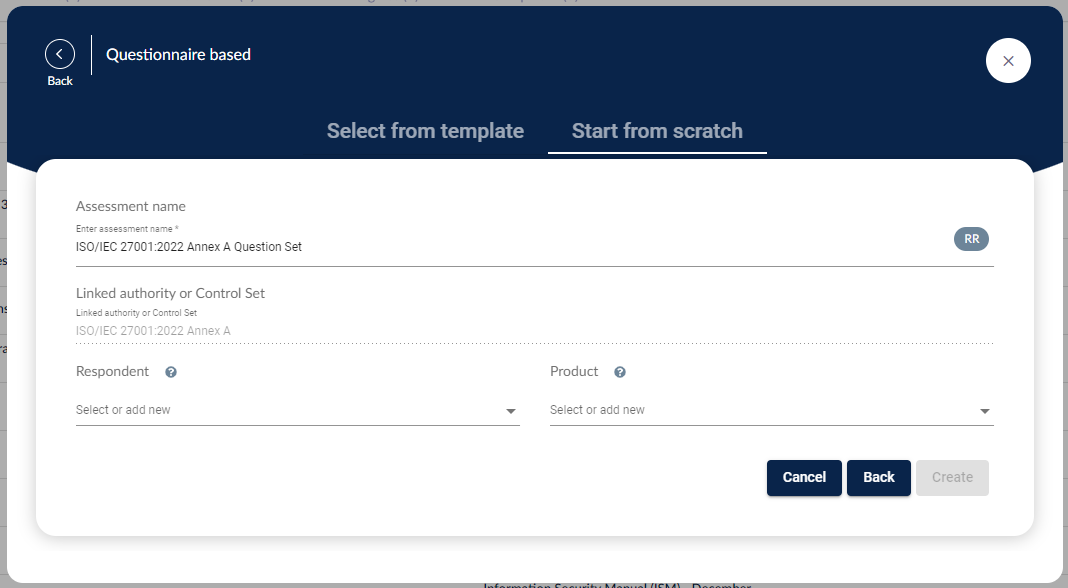Click the Questionnaire based heading

[178, 55]
